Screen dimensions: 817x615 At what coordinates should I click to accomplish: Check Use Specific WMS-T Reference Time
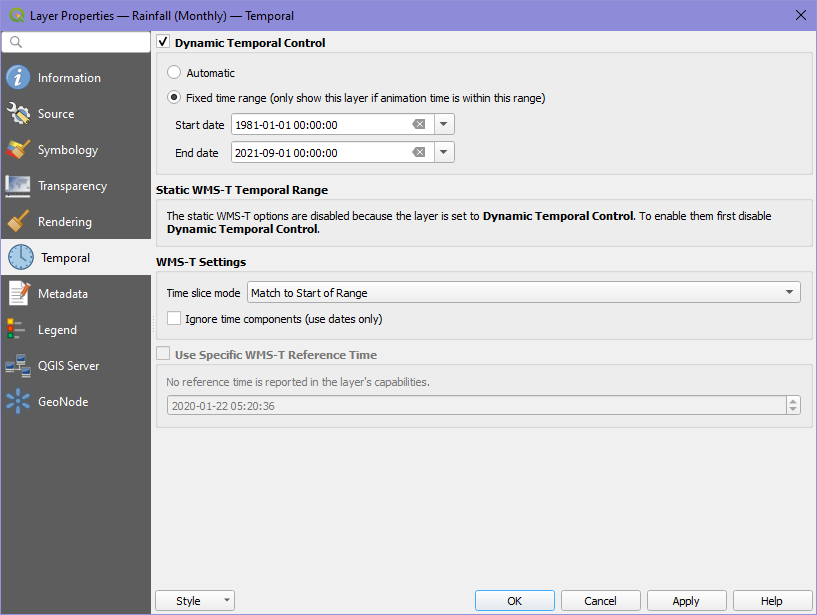tap(164, 353)
